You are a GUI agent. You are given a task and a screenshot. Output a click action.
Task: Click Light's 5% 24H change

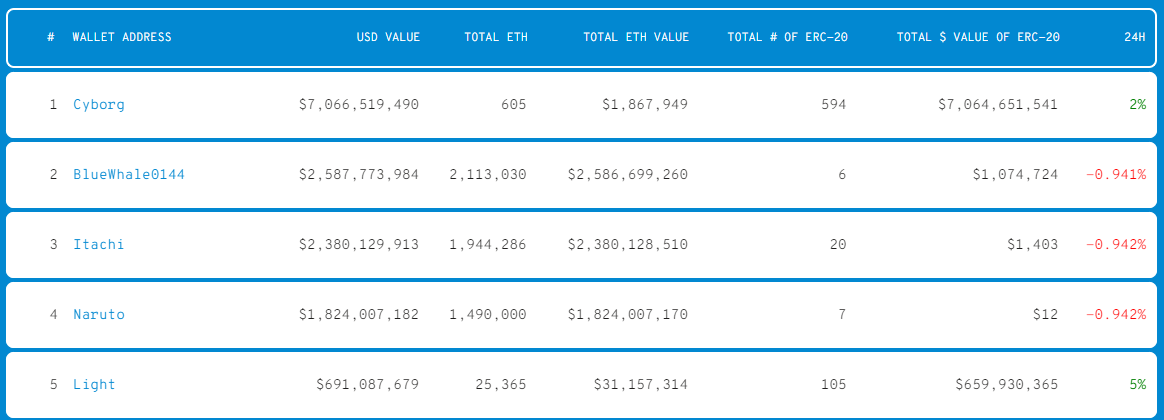[1137, 385]
